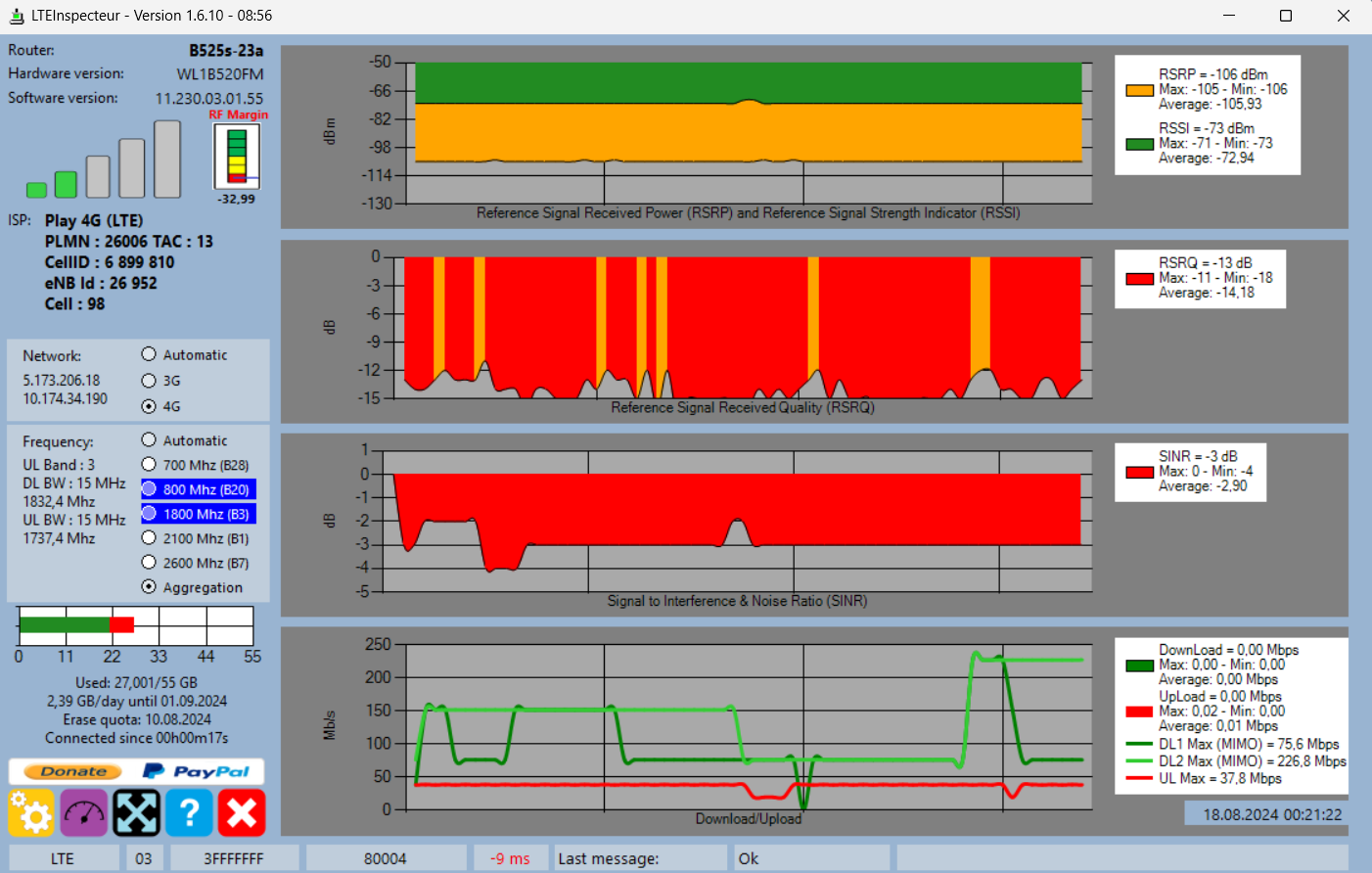Image resolution: width=1372 pixels, height=873 pixels.
Task: Click the UL Max = 37,8 Mbps entry
Action: 1220,778
